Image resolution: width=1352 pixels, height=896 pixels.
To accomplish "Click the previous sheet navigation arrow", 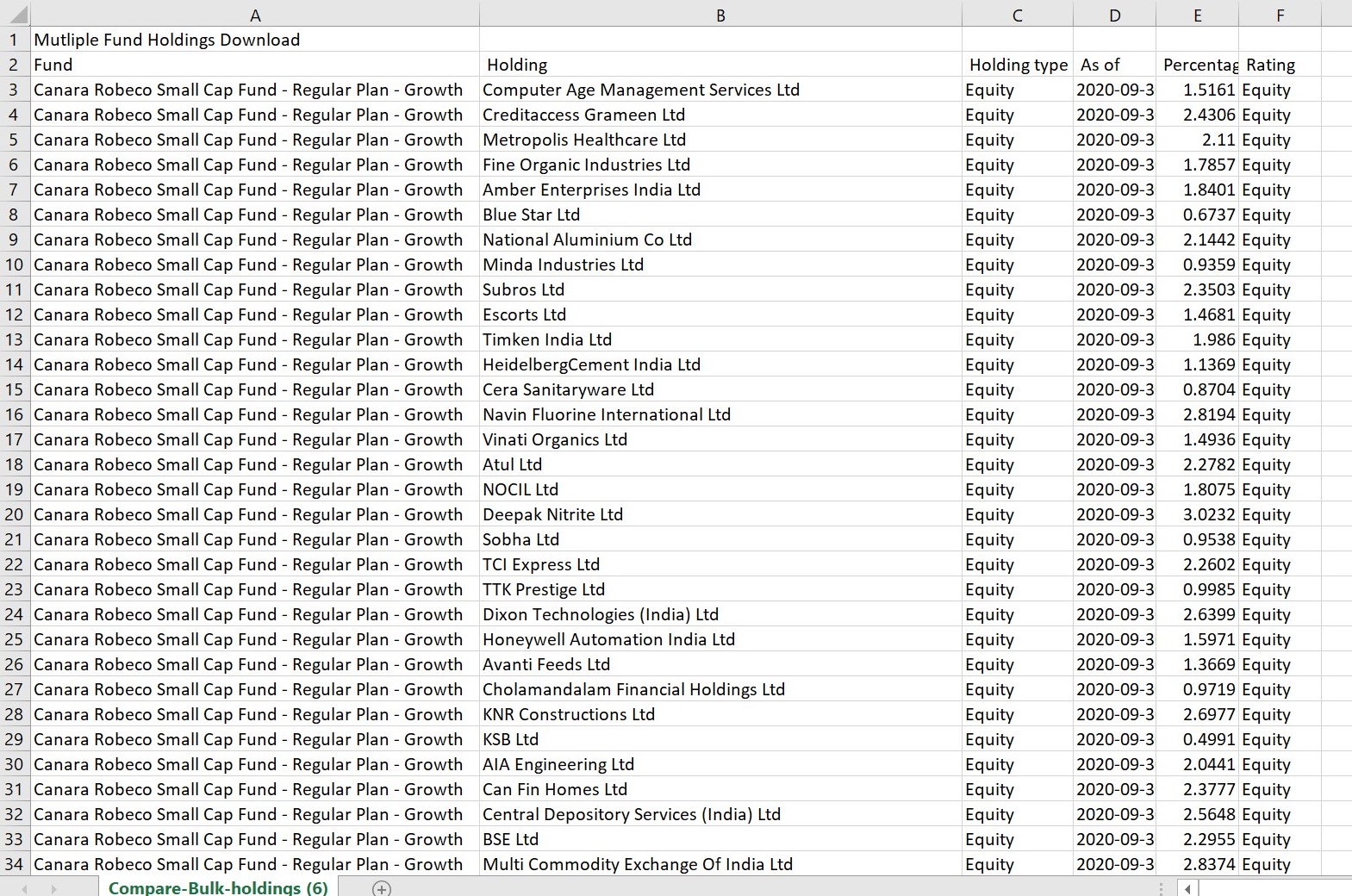I will pos(24,888).
